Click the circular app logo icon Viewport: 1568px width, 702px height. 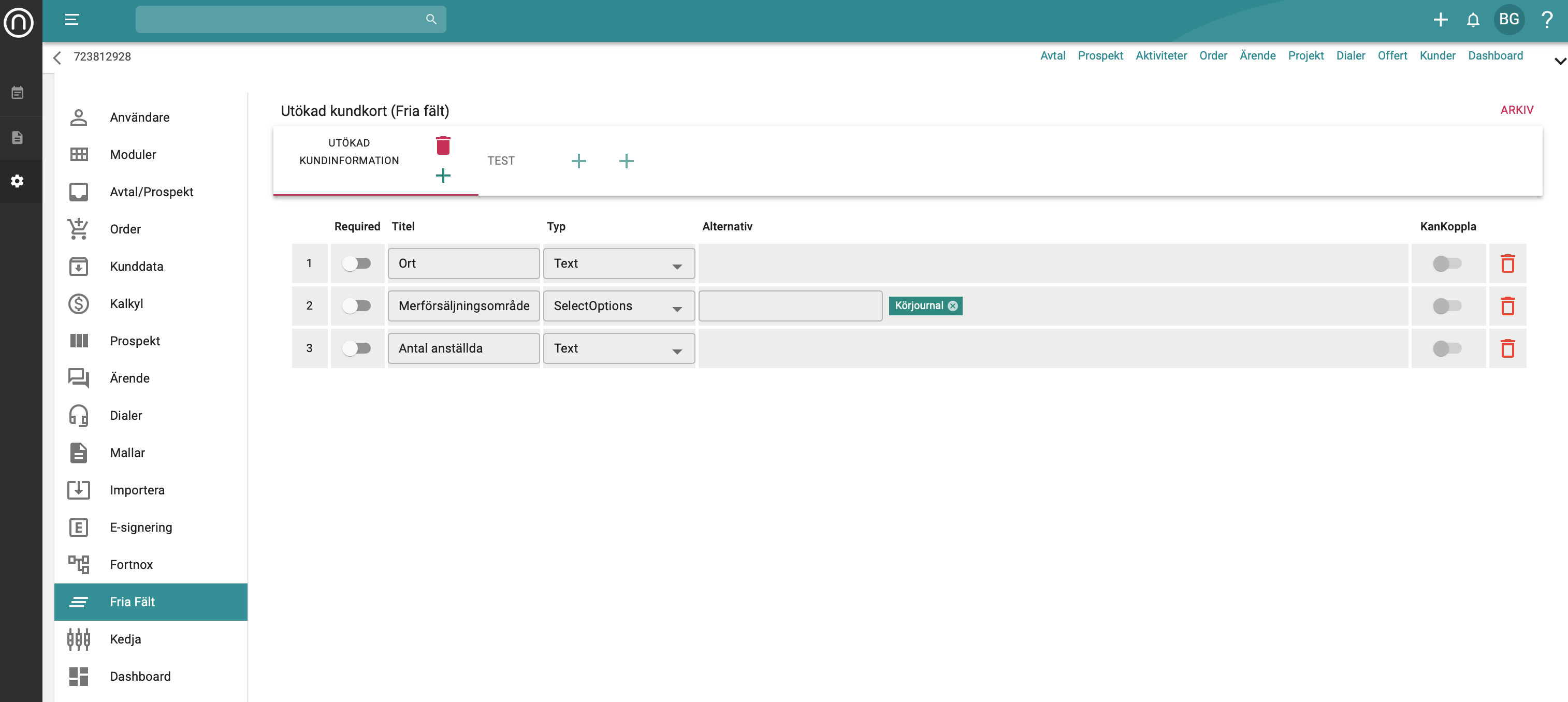[x=19, y=22]
